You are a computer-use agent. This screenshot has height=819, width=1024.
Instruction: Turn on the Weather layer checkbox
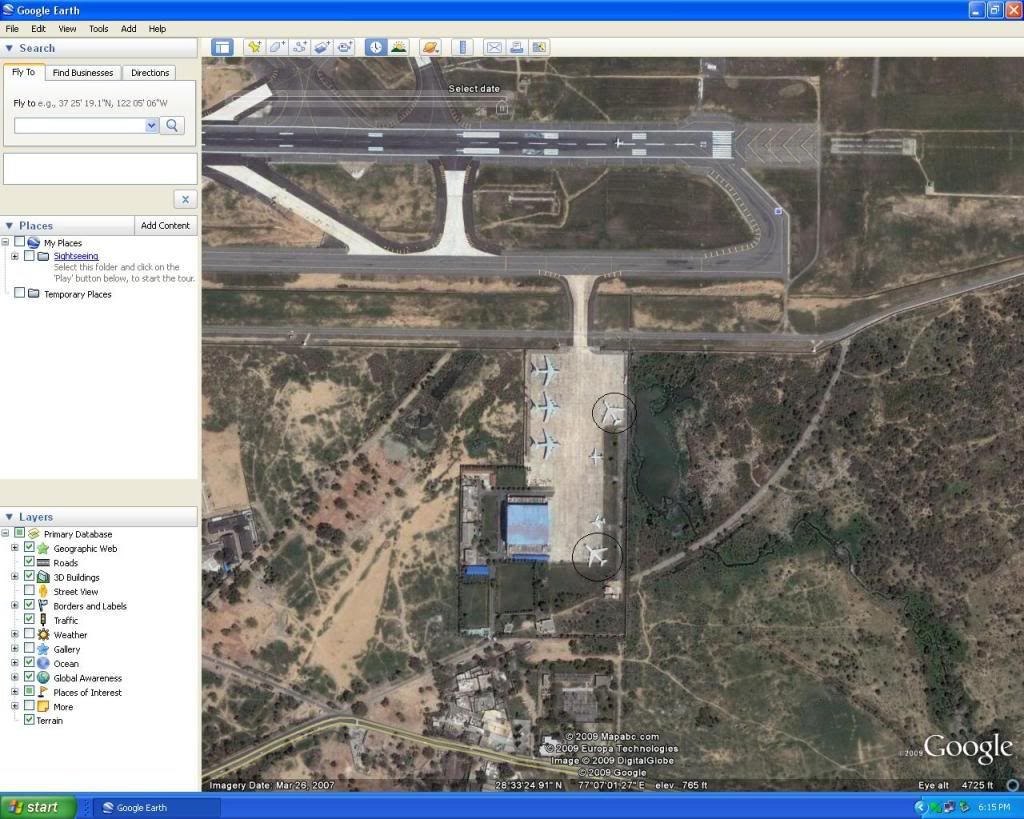[29, 634]
